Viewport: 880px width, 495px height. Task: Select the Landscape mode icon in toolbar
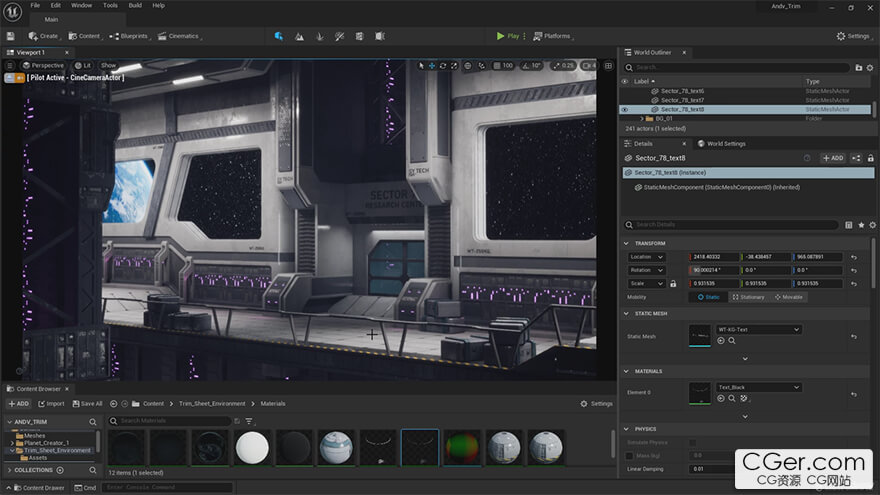[x=299, y=36]
